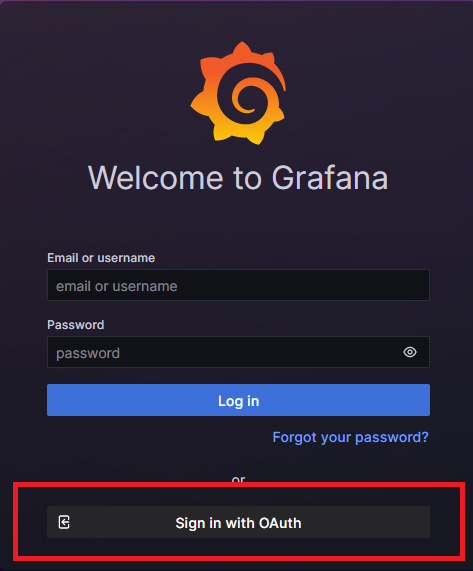This screenshot has height=571, width=473.
Task: Focus the Password input field
Action: [238, 352]
